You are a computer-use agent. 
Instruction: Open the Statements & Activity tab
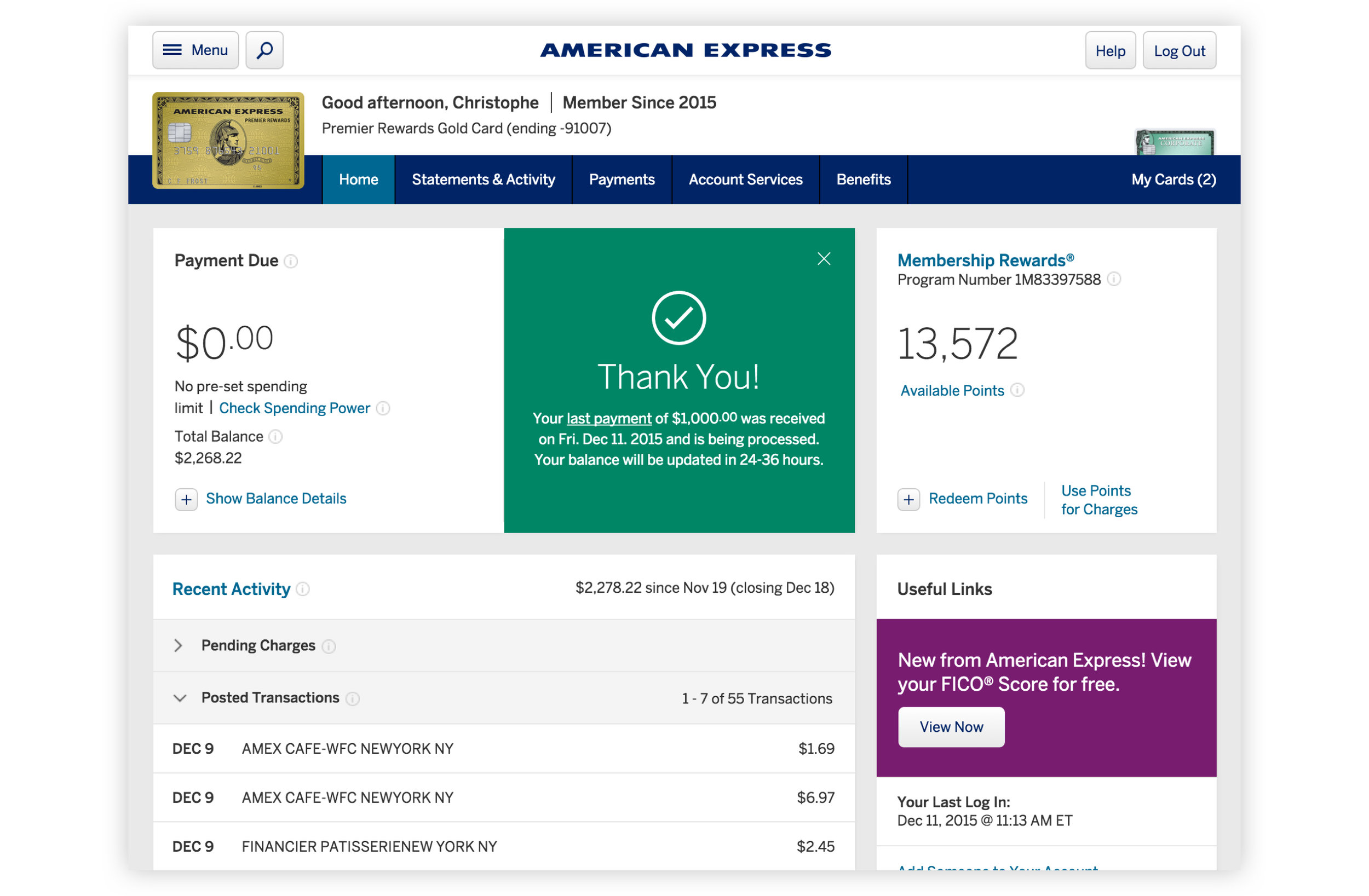pos(484,180)
